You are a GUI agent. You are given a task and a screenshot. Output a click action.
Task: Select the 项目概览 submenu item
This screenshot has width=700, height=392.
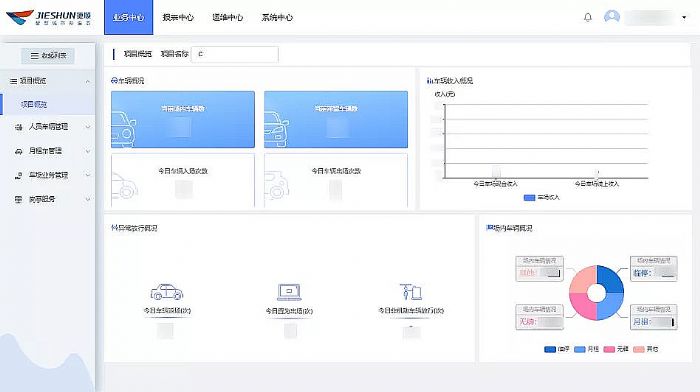[34, 104]
